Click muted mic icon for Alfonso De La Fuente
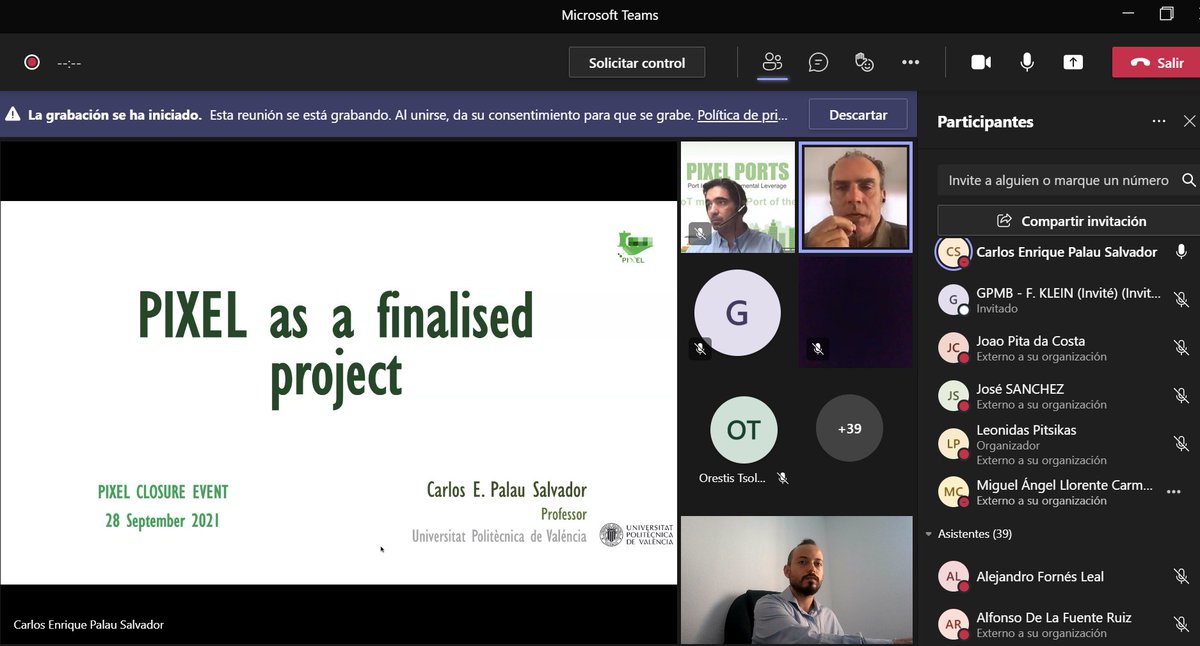Image resolution: width=1200 pixels, height=646 pixels. (1181, 624)
